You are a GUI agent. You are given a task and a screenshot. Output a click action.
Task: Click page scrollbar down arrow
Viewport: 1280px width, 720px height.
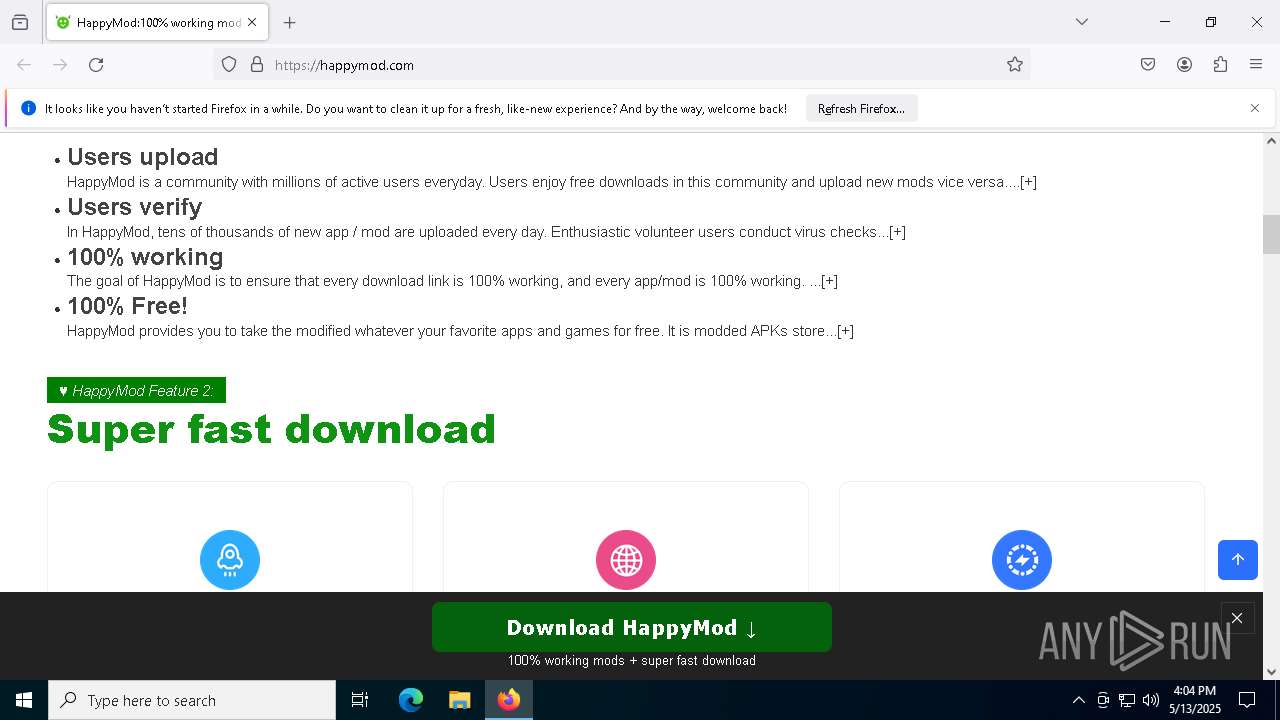(x=1271, y=672)
